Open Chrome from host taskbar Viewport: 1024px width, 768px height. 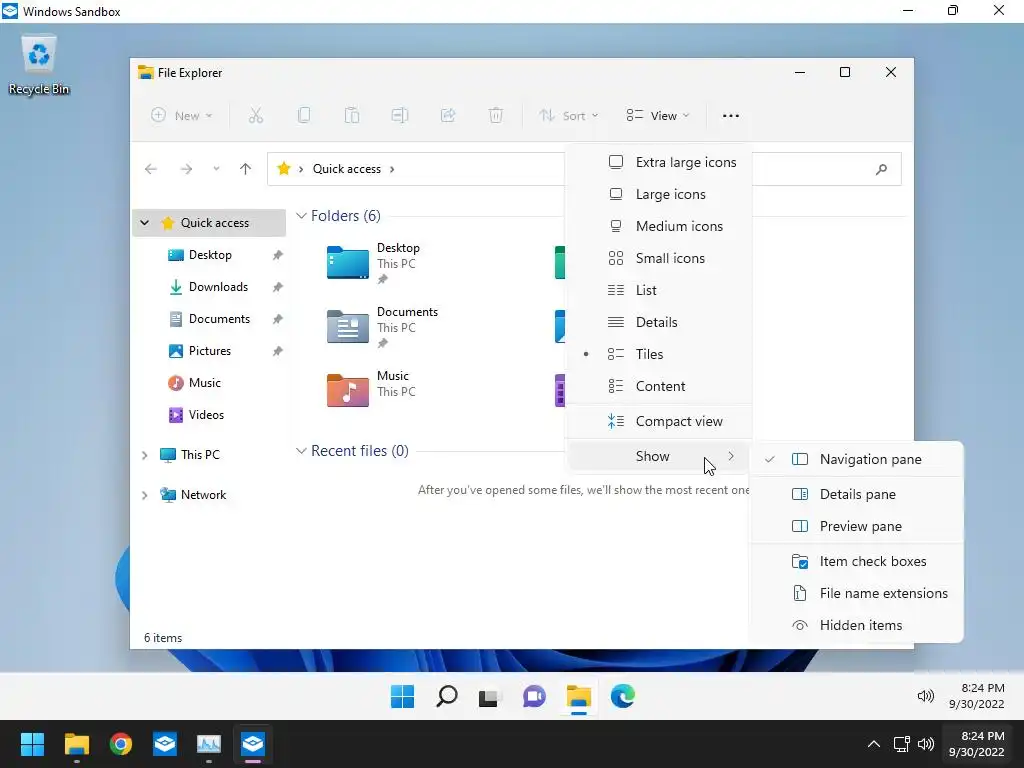121,744
